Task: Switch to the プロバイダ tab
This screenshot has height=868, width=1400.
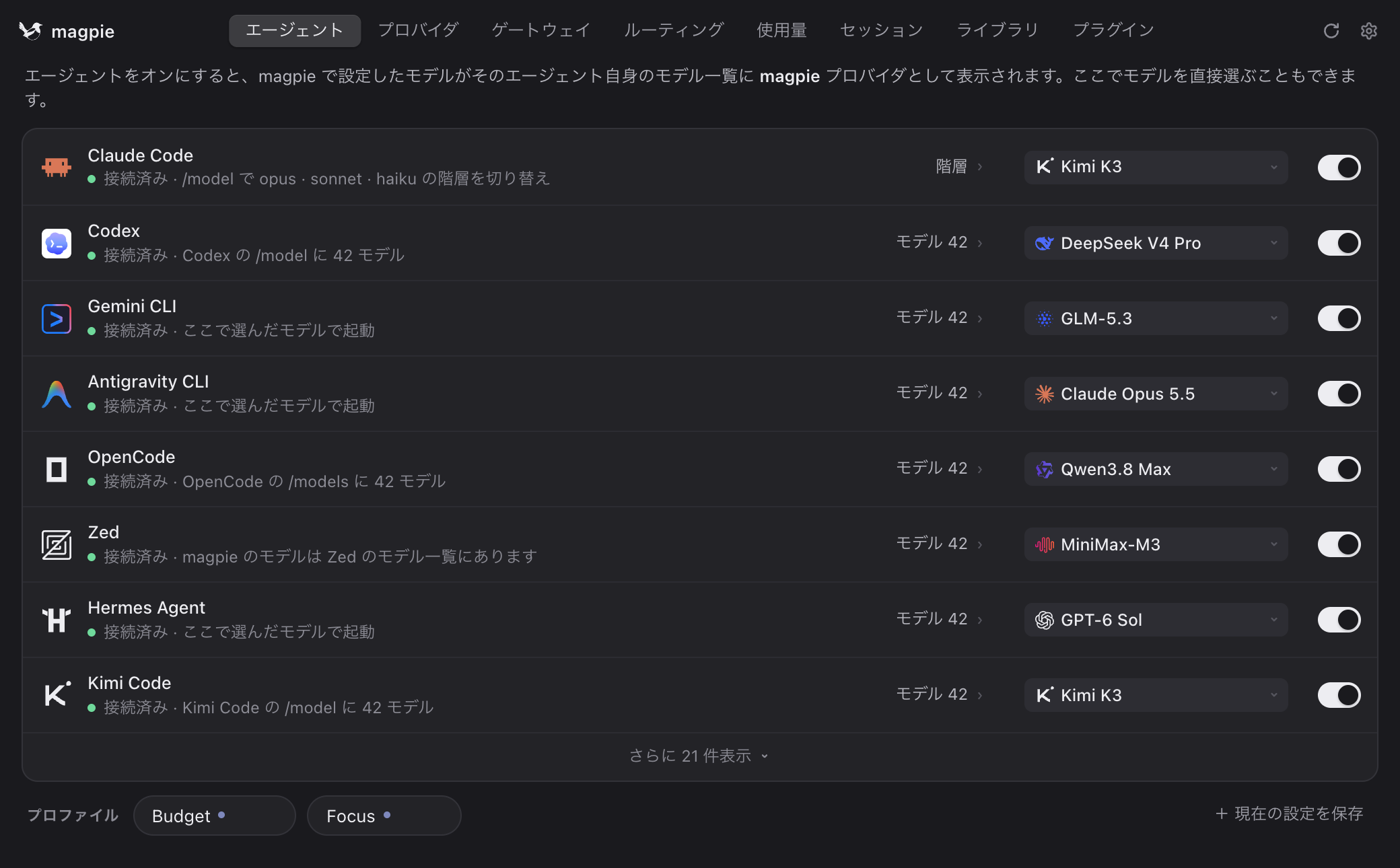Action: (x=418, y=30)
